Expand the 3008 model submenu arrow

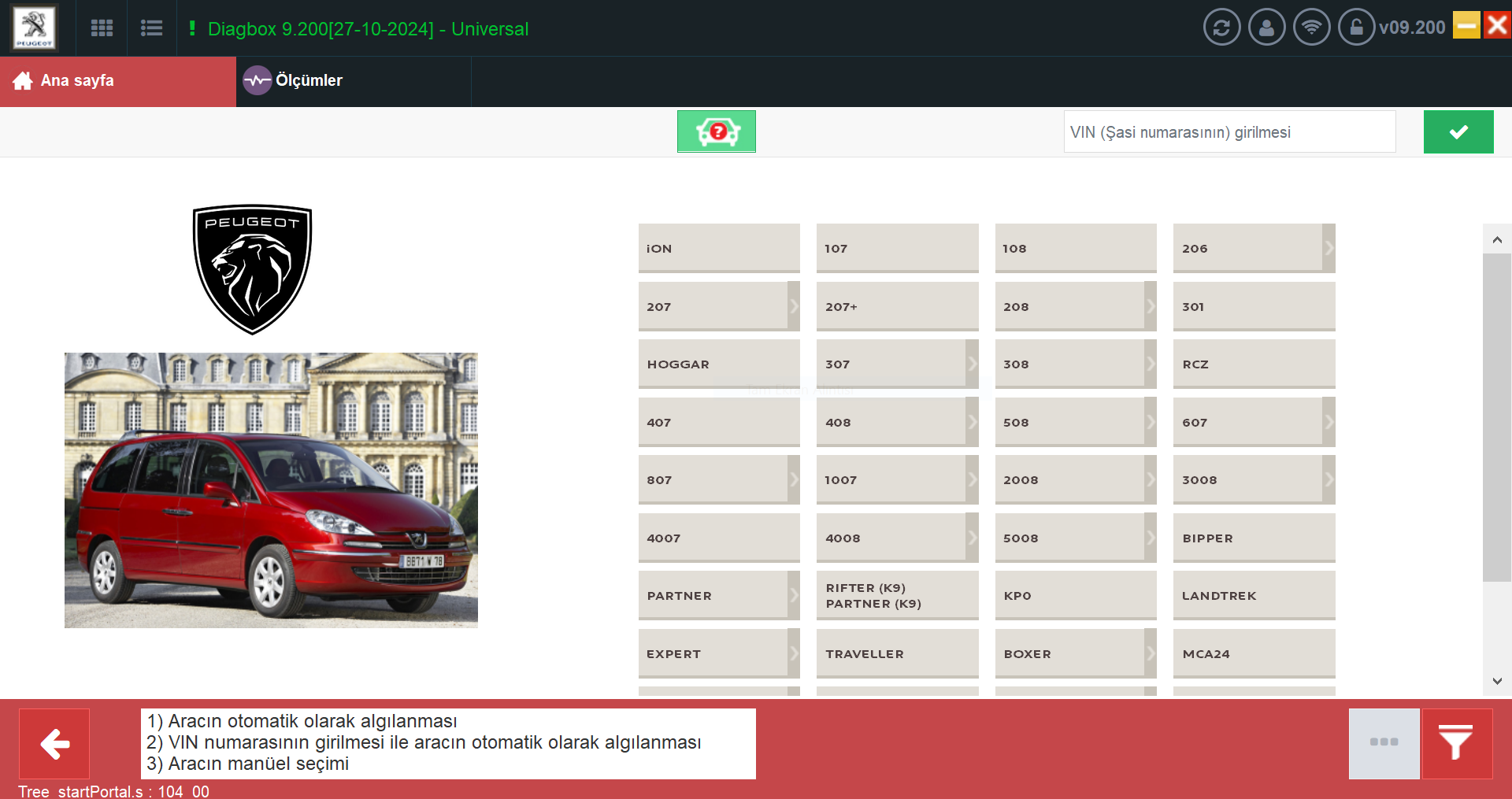pyautogui.click(x=1329, y=479)
